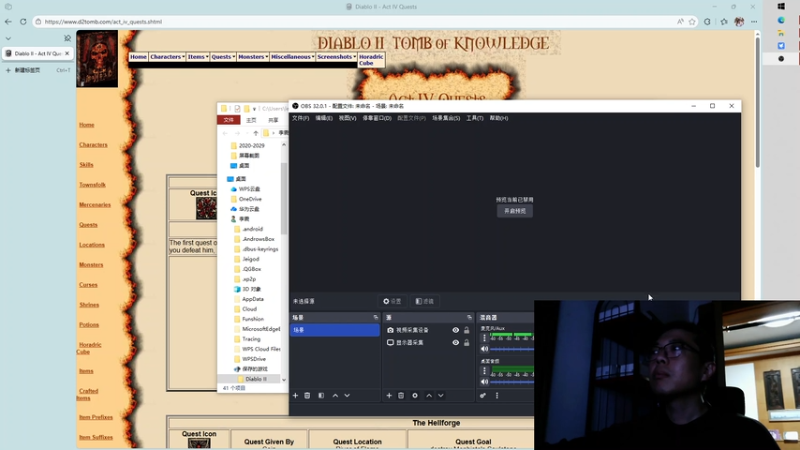Open options dots for Mic/Aux channel
The image size is (800, 450).
point(484,338)
